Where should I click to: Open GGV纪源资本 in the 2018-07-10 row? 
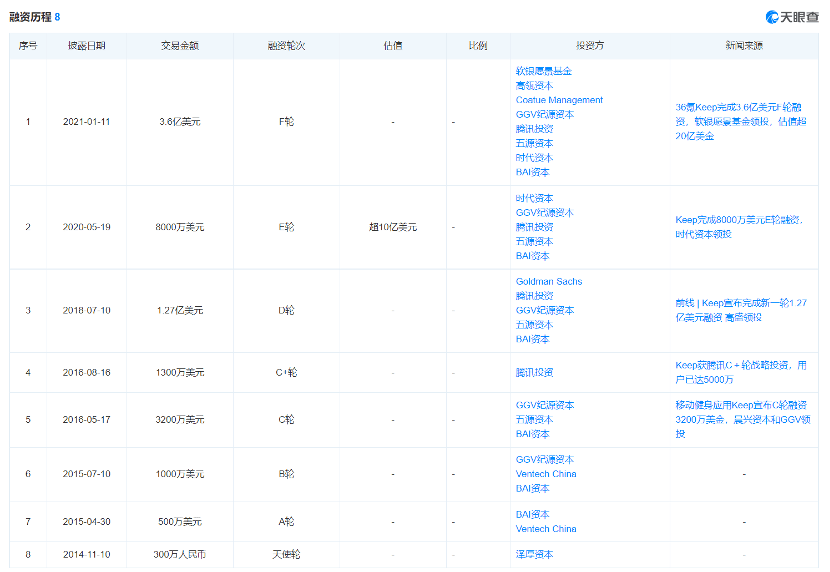545,310
